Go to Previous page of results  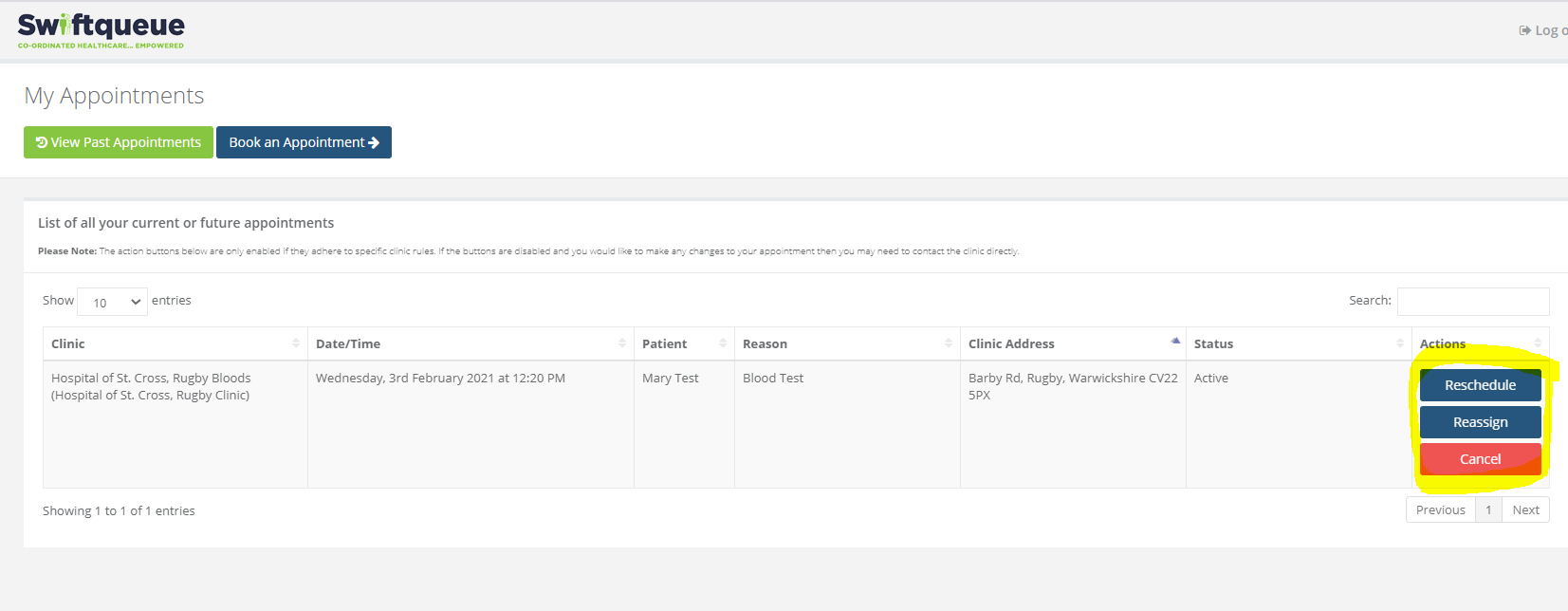pyautogui.click(x=1440, y=510)
